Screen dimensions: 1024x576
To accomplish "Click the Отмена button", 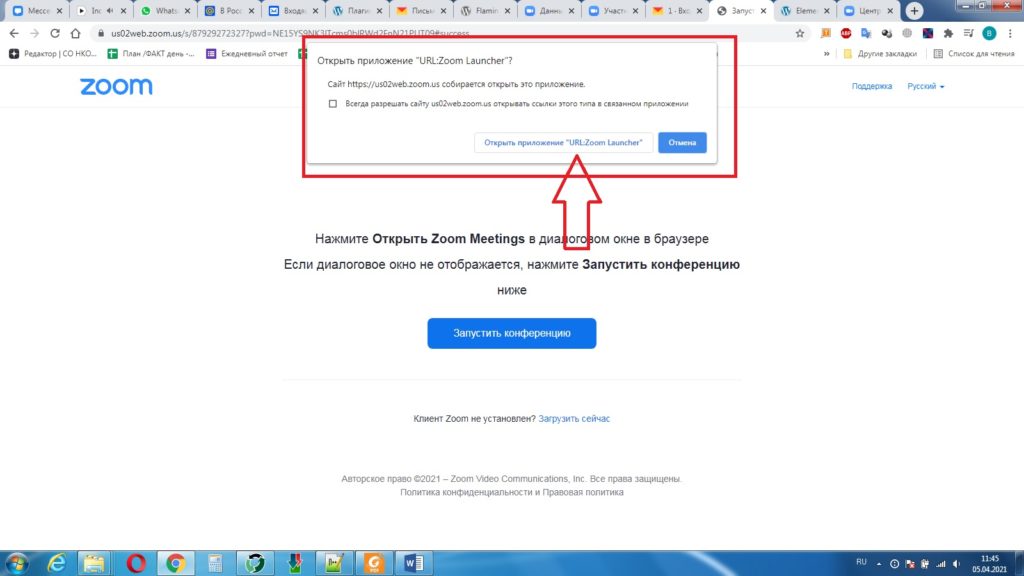I will (x=682, y=142).
